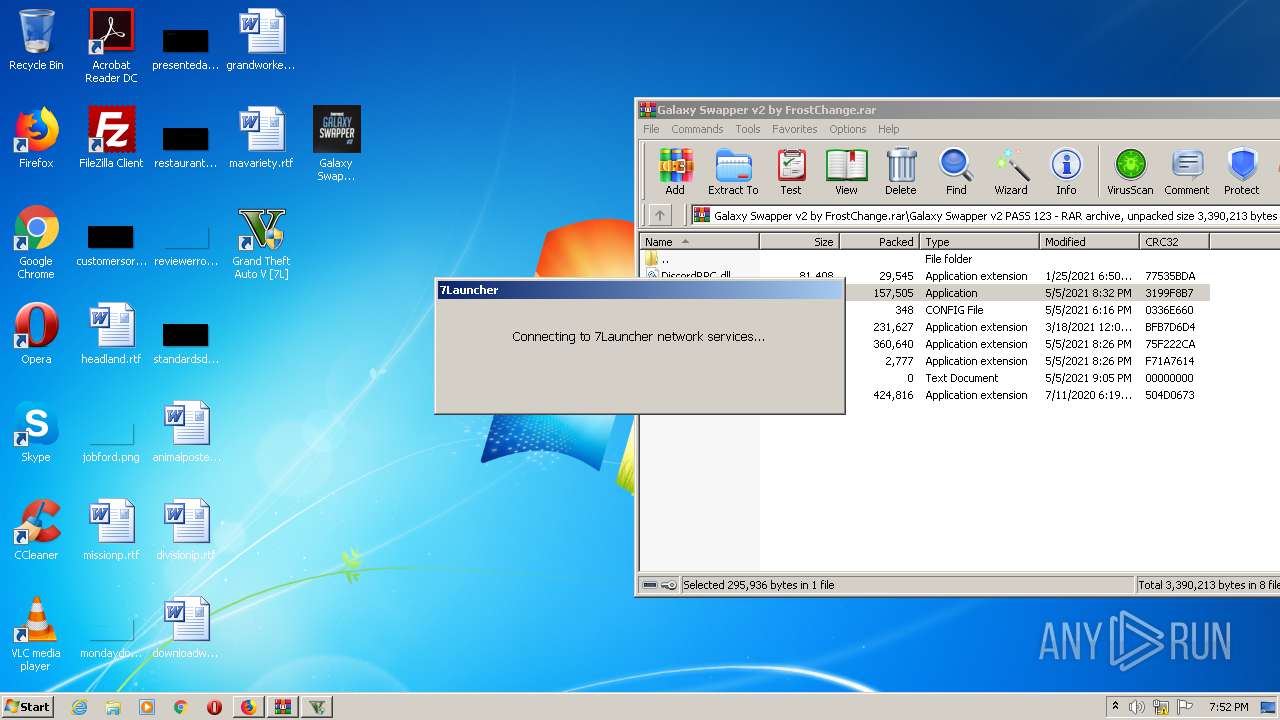Select the jobford.png desktop file
This screenshot has width=1280, height=720.
tap(111, 440)
